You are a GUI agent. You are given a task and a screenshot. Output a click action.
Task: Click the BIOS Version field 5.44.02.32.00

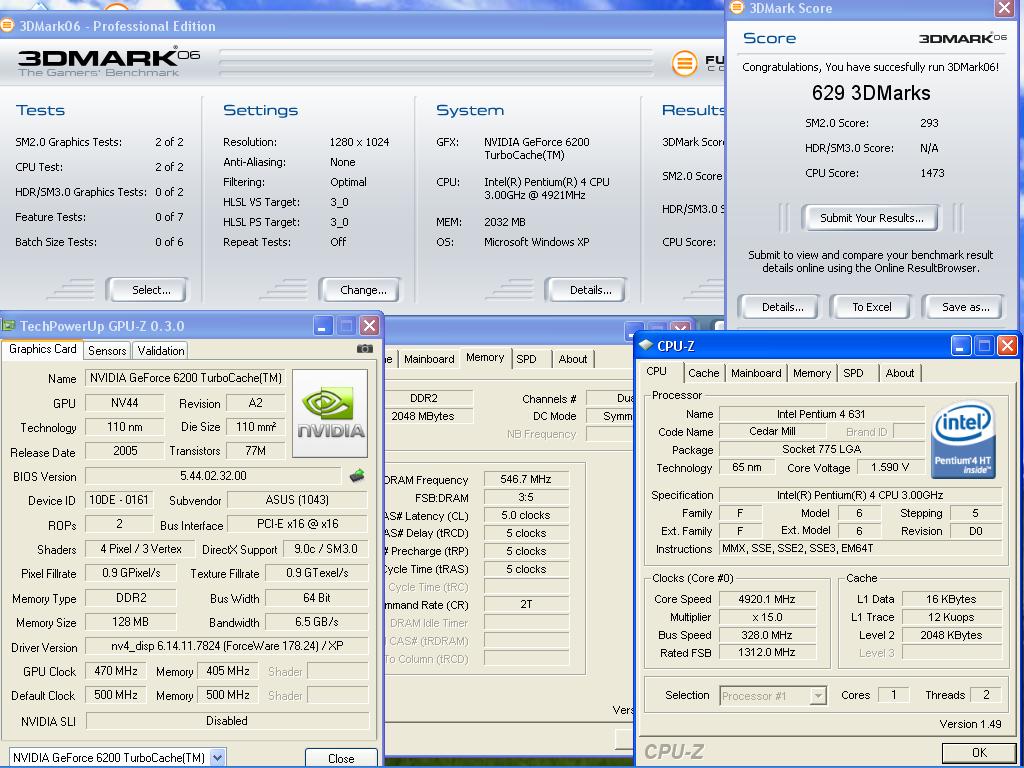click(x=213, y=476)
